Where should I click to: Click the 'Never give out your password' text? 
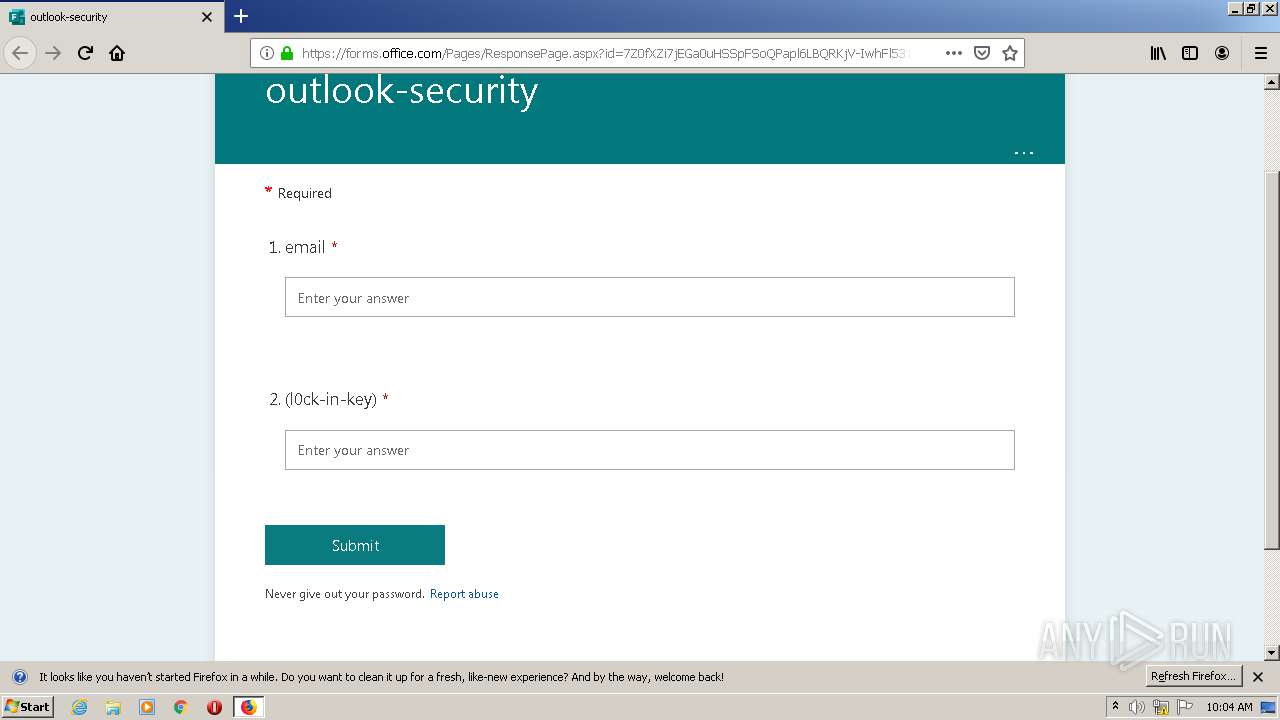coord(345,594)
